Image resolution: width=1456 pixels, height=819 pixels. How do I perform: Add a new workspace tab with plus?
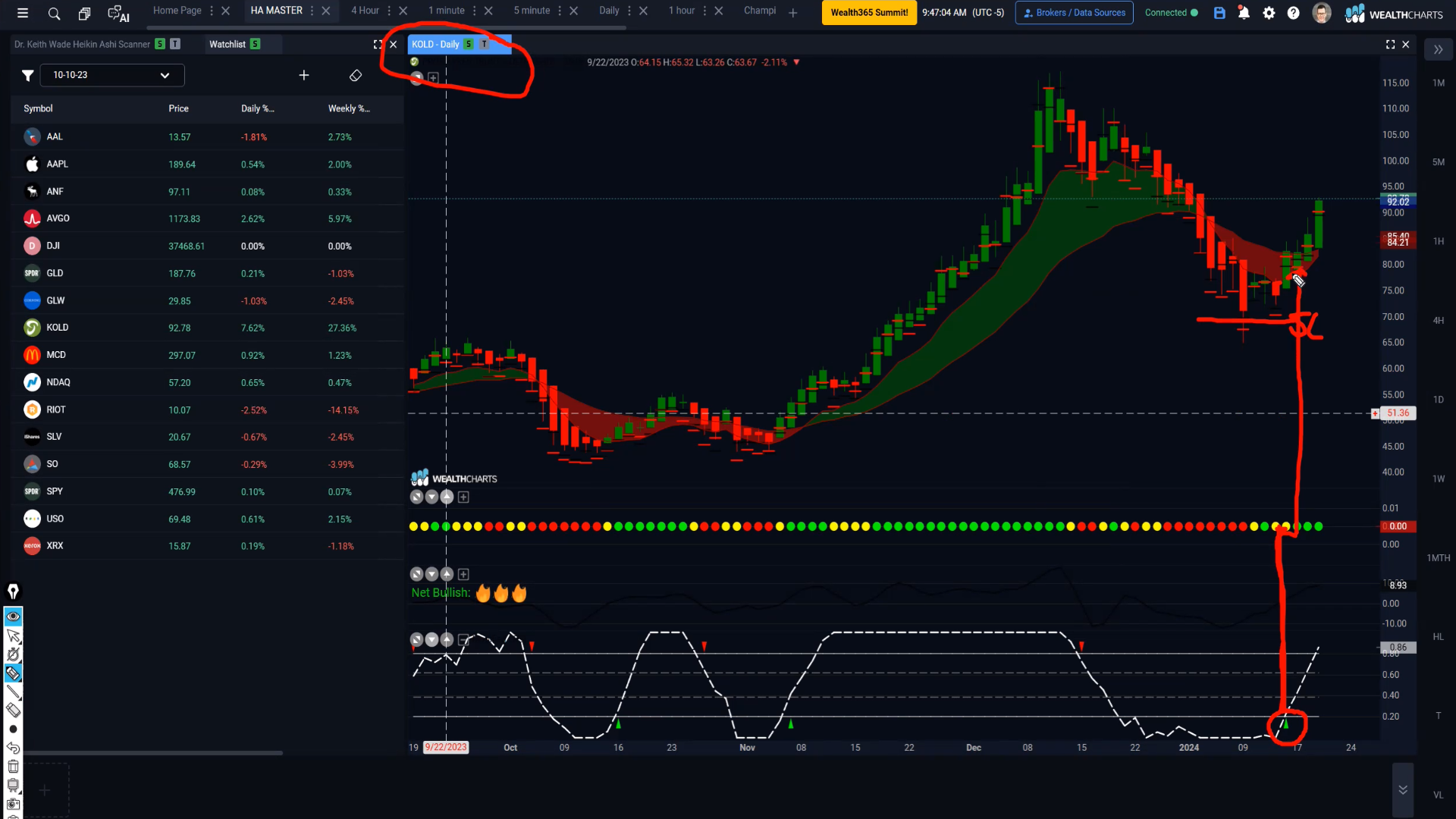point(793,13)
